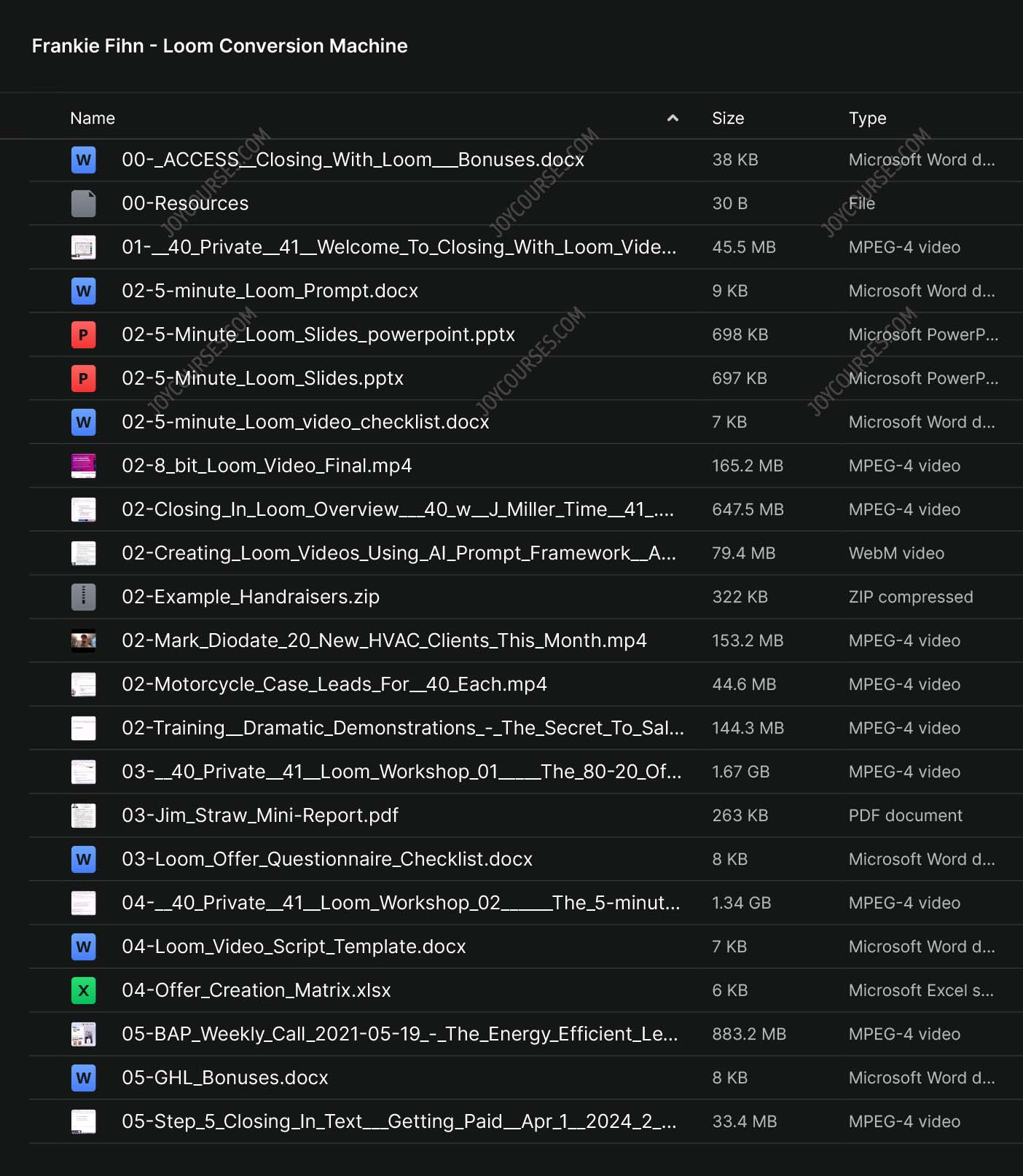Click the 647.5 MB size value
The width and height of the screenshot is (1023, 1176).
click(x=748, y=509)
